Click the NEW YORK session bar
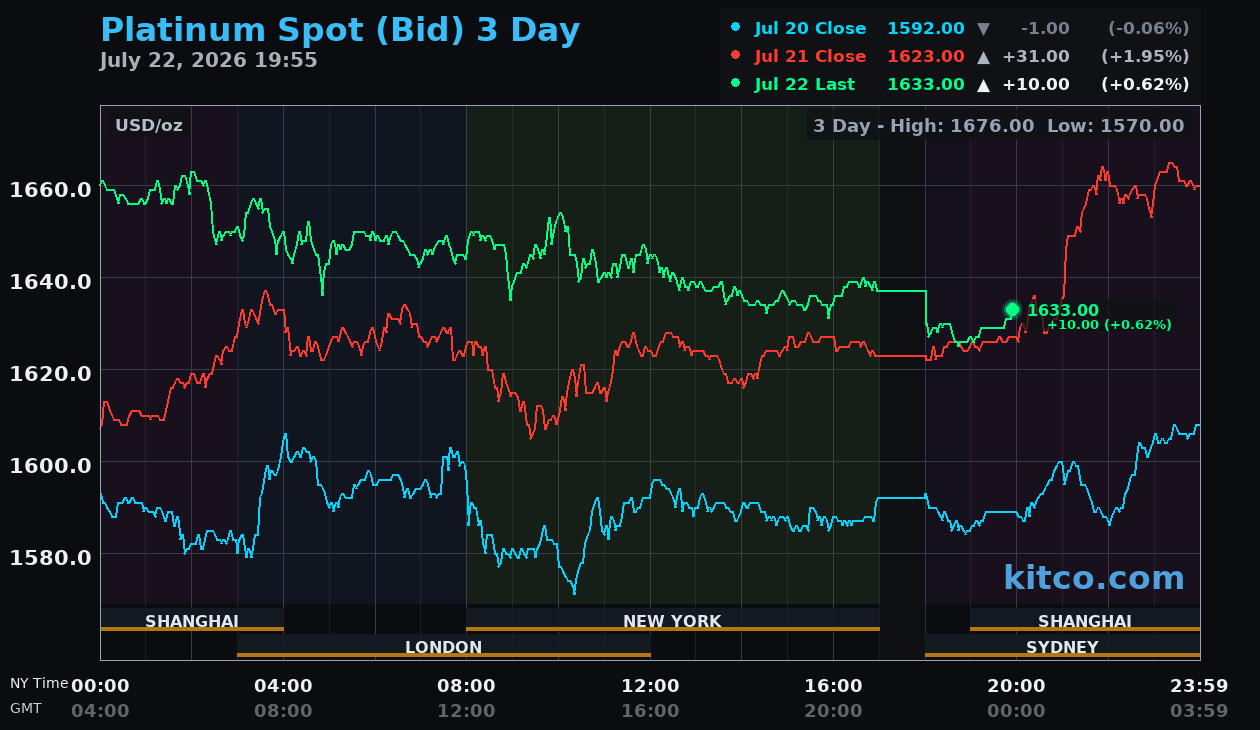1260x730 pixels. click(x=673, y=620)
